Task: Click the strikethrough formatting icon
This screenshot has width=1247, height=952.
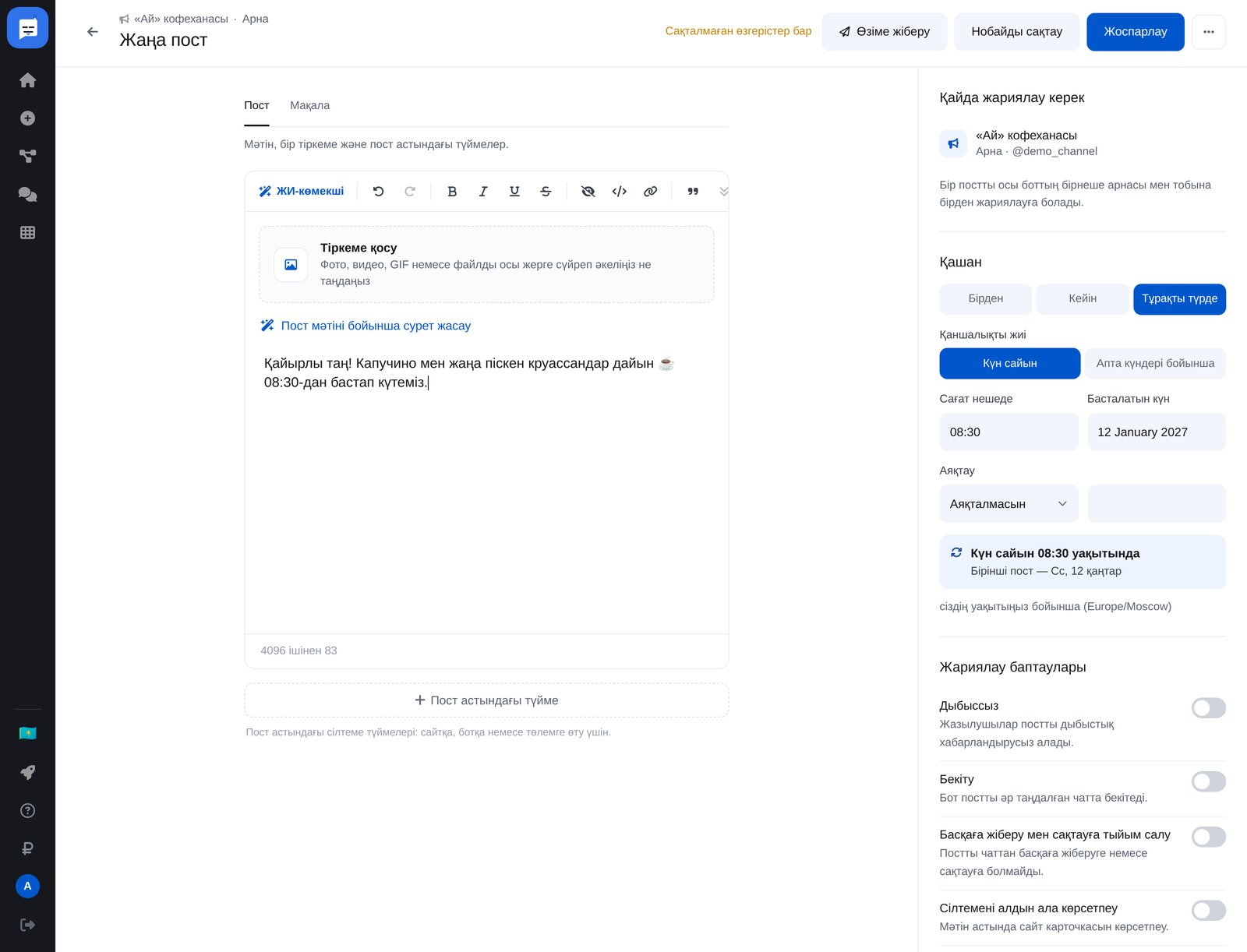Action: (x=546, y=192)
